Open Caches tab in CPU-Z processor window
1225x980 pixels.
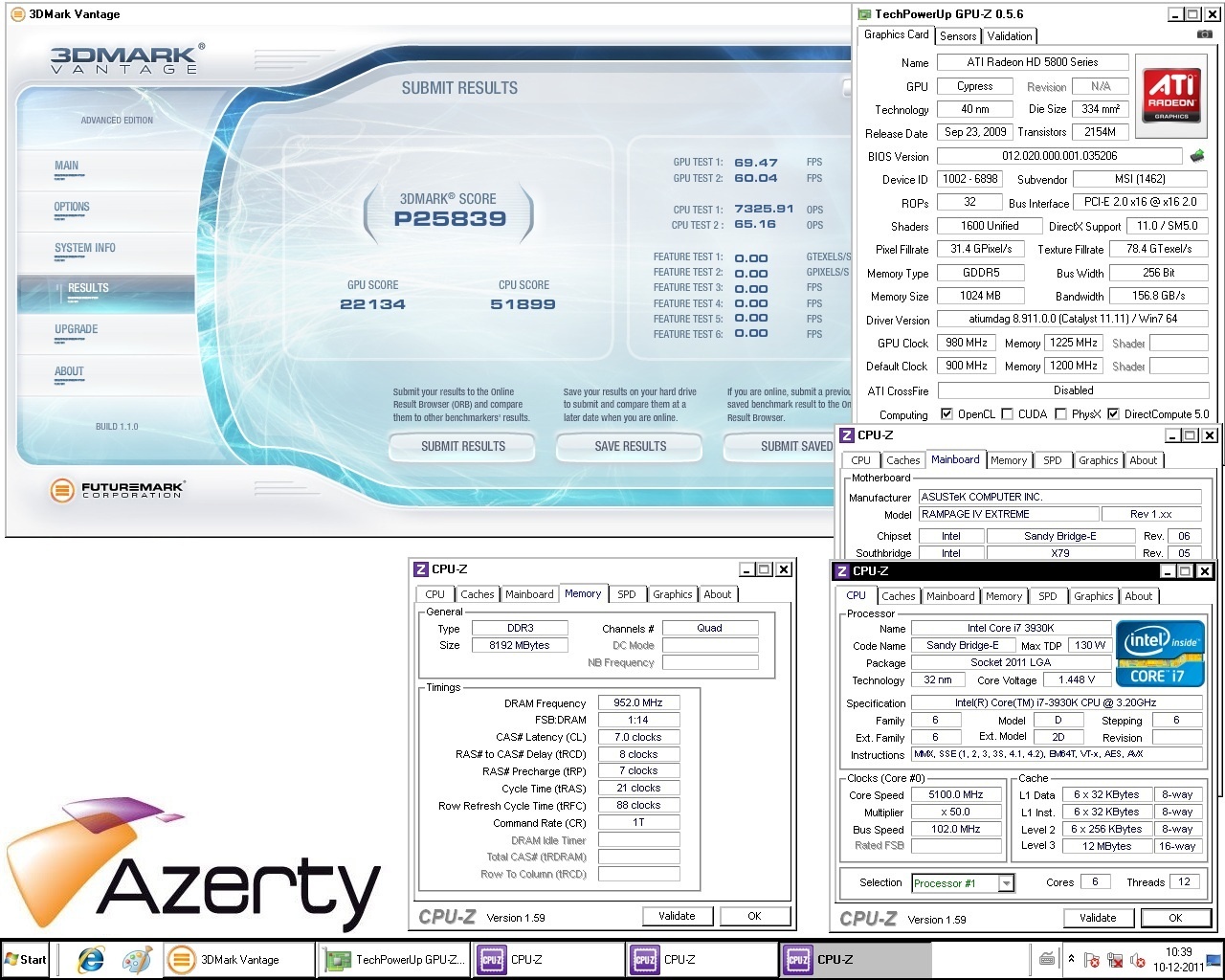[899, 596]
